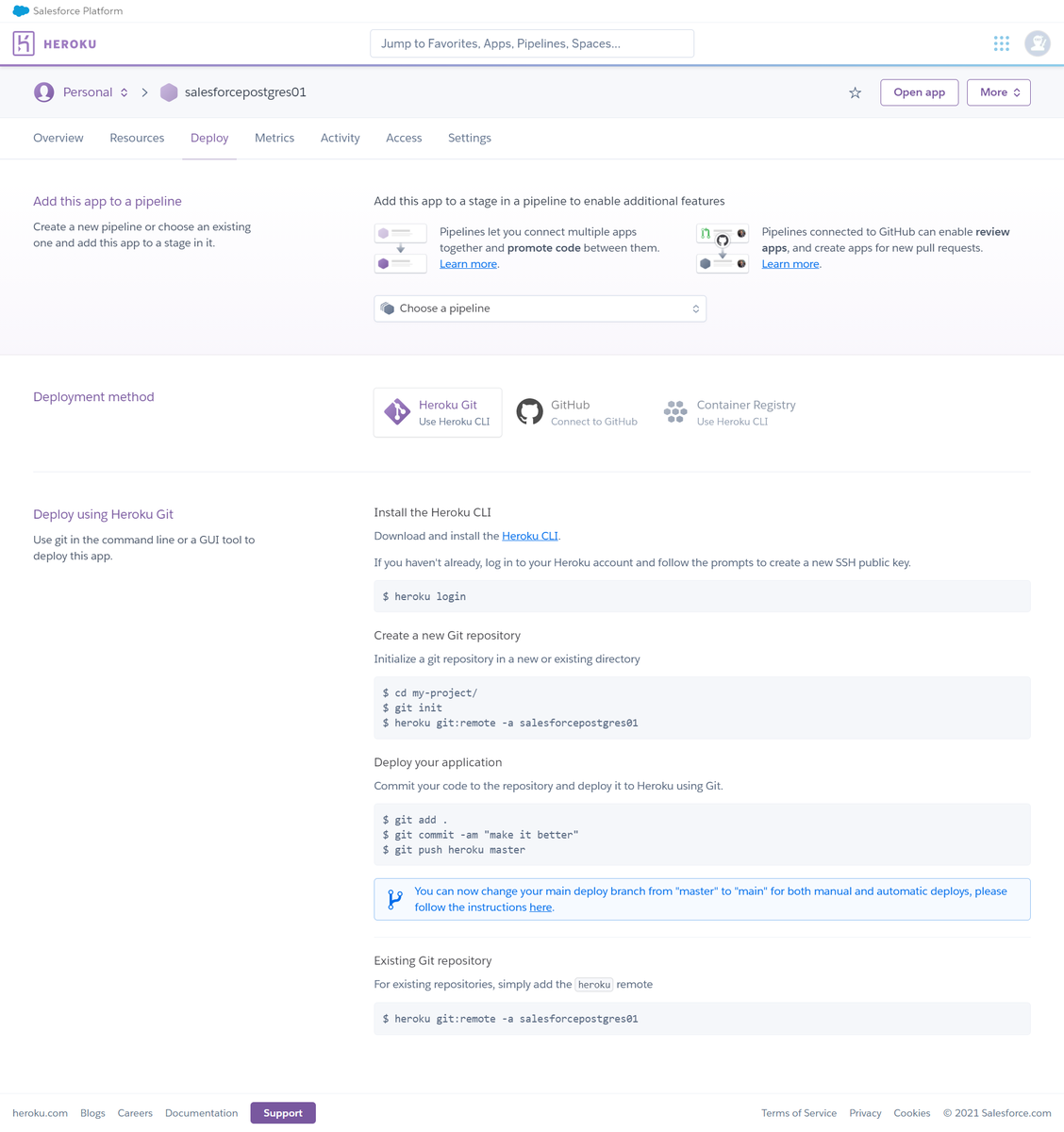The height and width of the screenshot is (1132, 1064).
Task: Expand the Personal account switcher
Action: [95, 92]
